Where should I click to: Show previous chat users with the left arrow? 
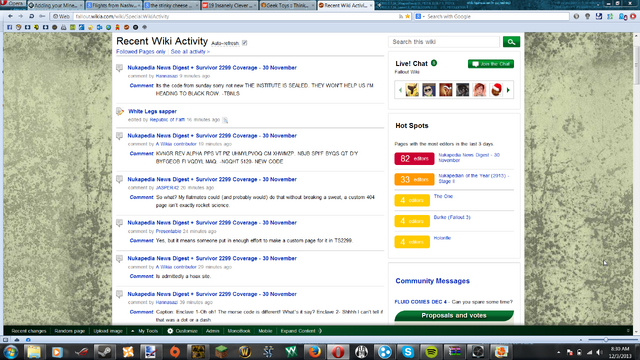click(400, 90)
